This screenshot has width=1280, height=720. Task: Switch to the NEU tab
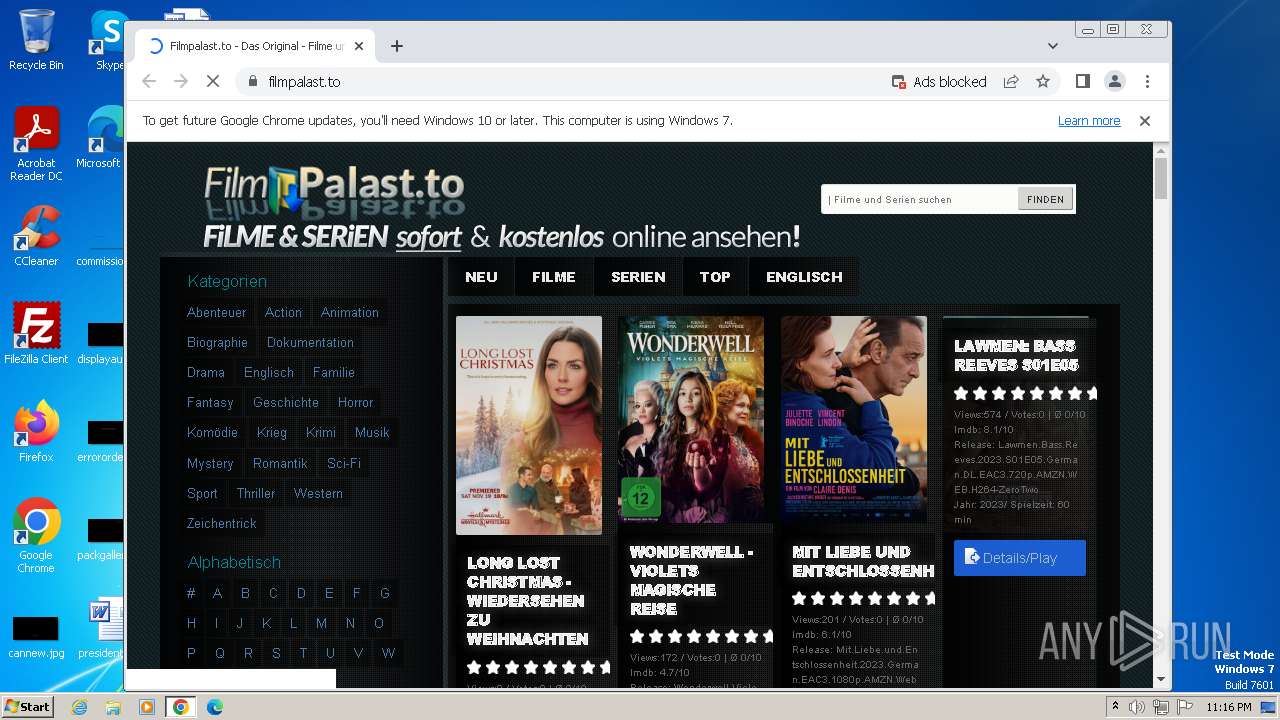481,277
